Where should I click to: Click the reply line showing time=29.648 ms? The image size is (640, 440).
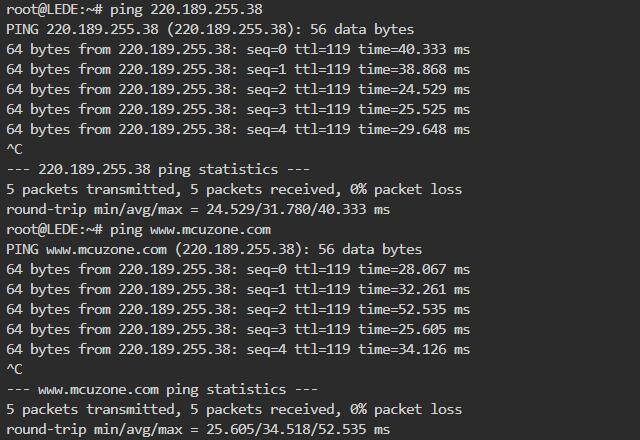(238, 129)
